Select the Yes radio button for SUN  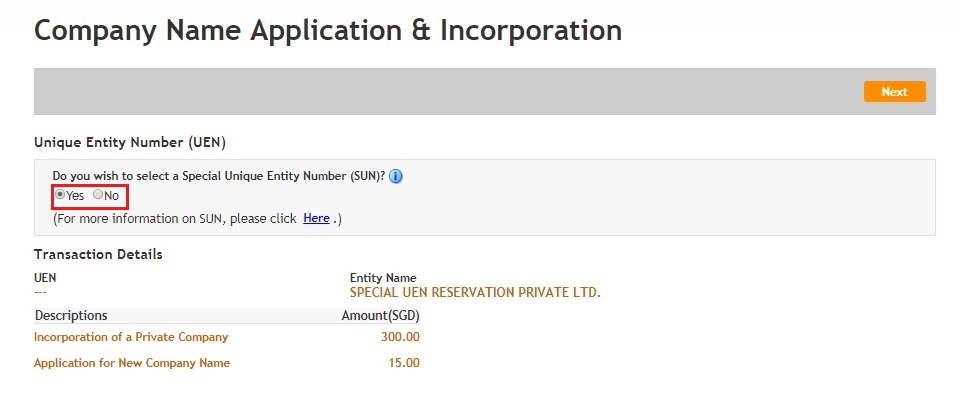pos(60,195)
